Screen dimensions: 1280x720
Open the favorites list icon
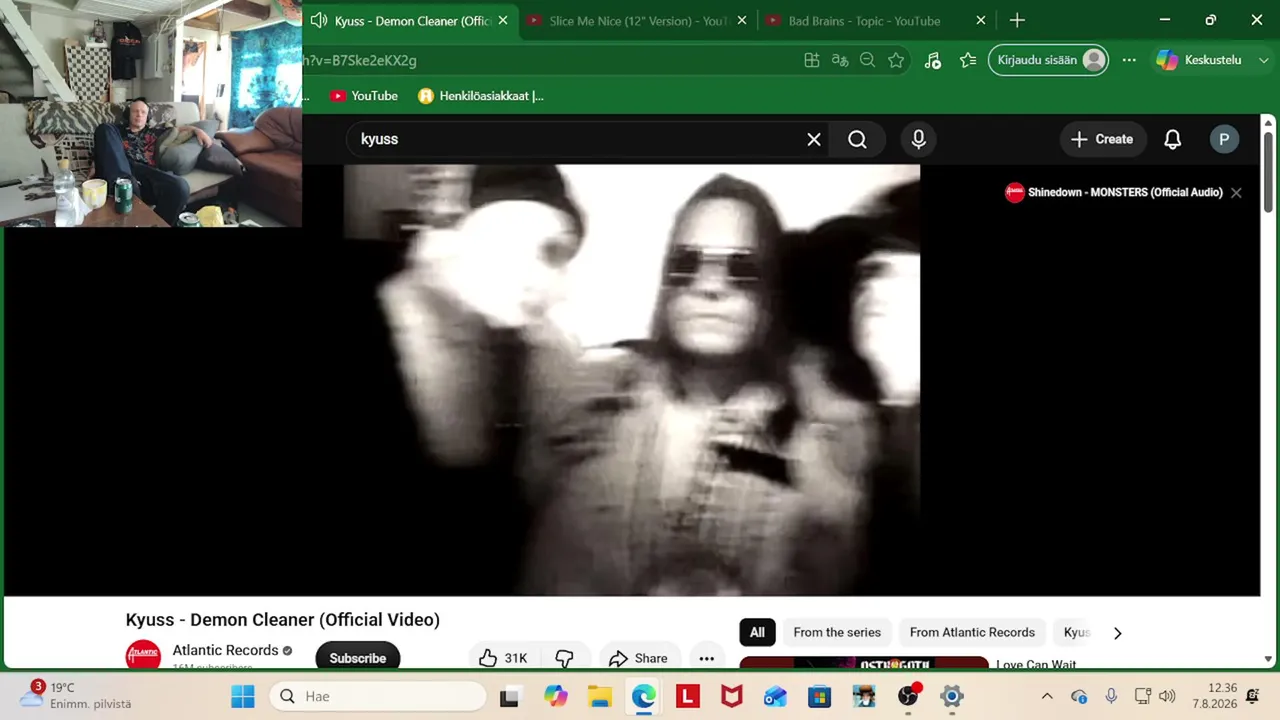coord(967,60)
